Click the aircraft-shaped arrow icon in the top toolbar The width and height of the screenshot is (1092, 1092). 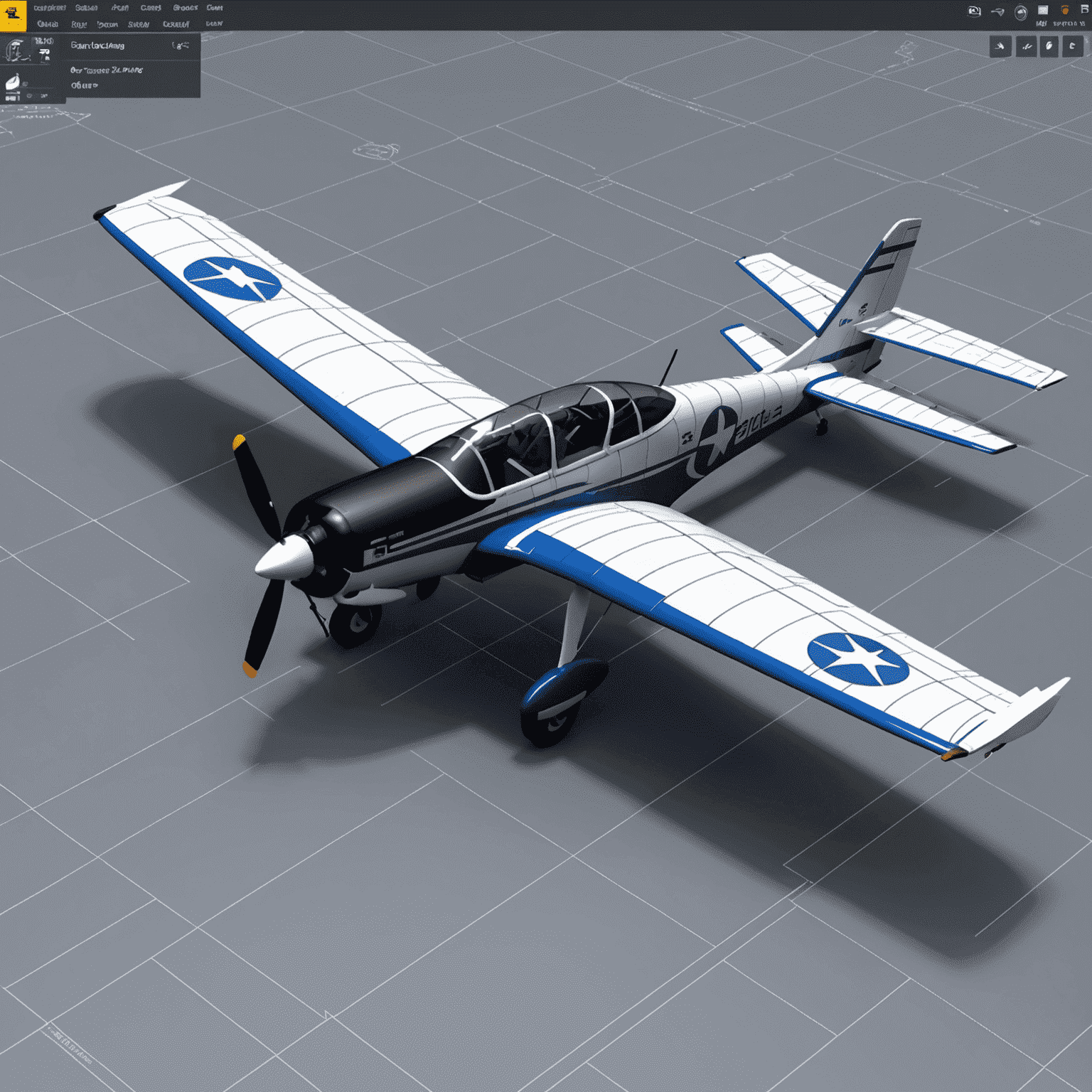click(x=998, y=11)
